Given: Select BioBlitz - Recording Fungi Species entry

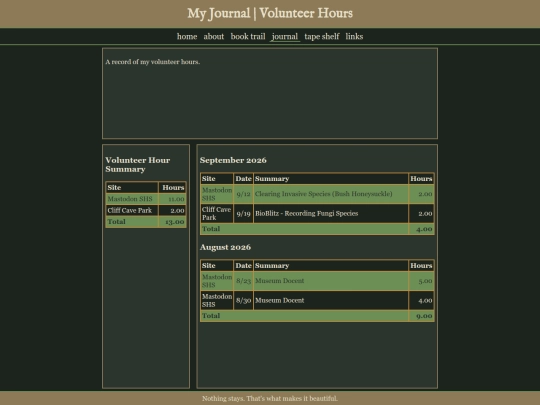Looking at the screenshot, I should [x=331, y=214].
